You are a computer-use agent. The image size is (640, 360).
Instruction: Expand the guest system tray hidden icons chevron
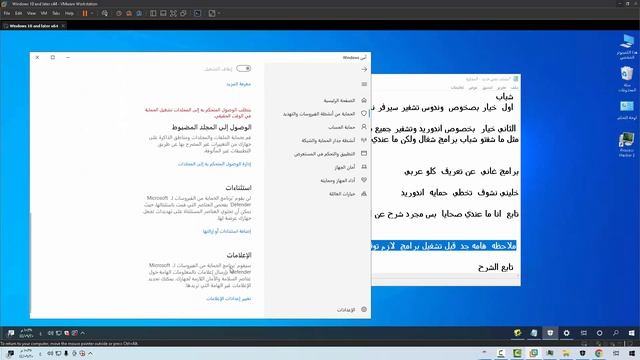pyautogui.click(x=83, y=333)
